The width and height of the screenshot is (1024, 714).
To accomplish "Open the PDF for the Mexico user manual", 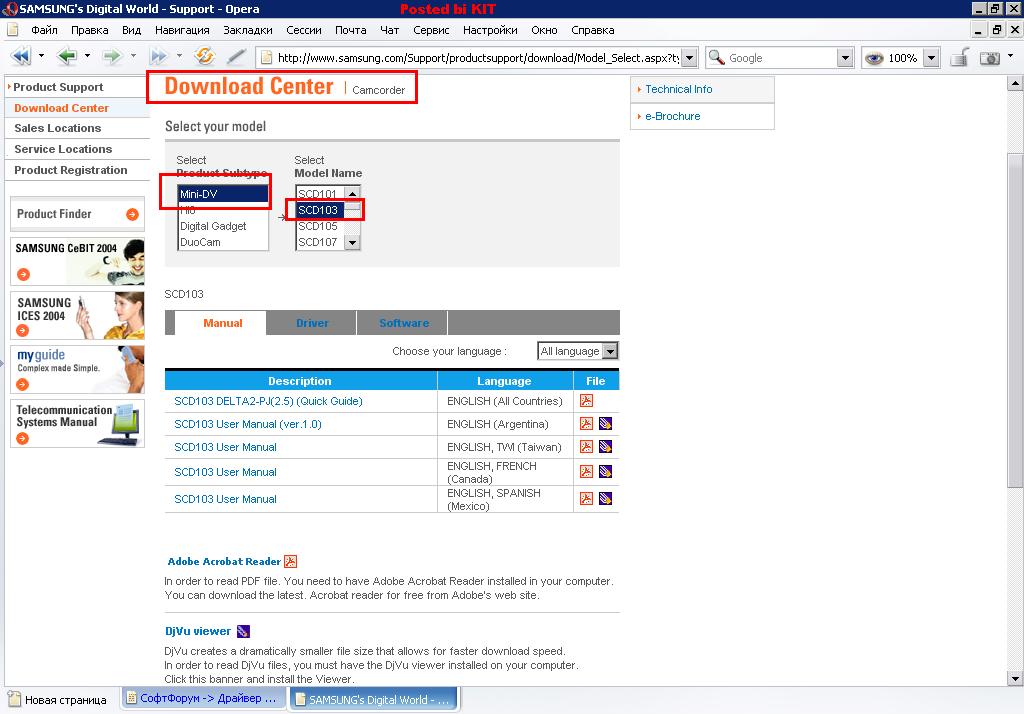I will coord(586,498).
